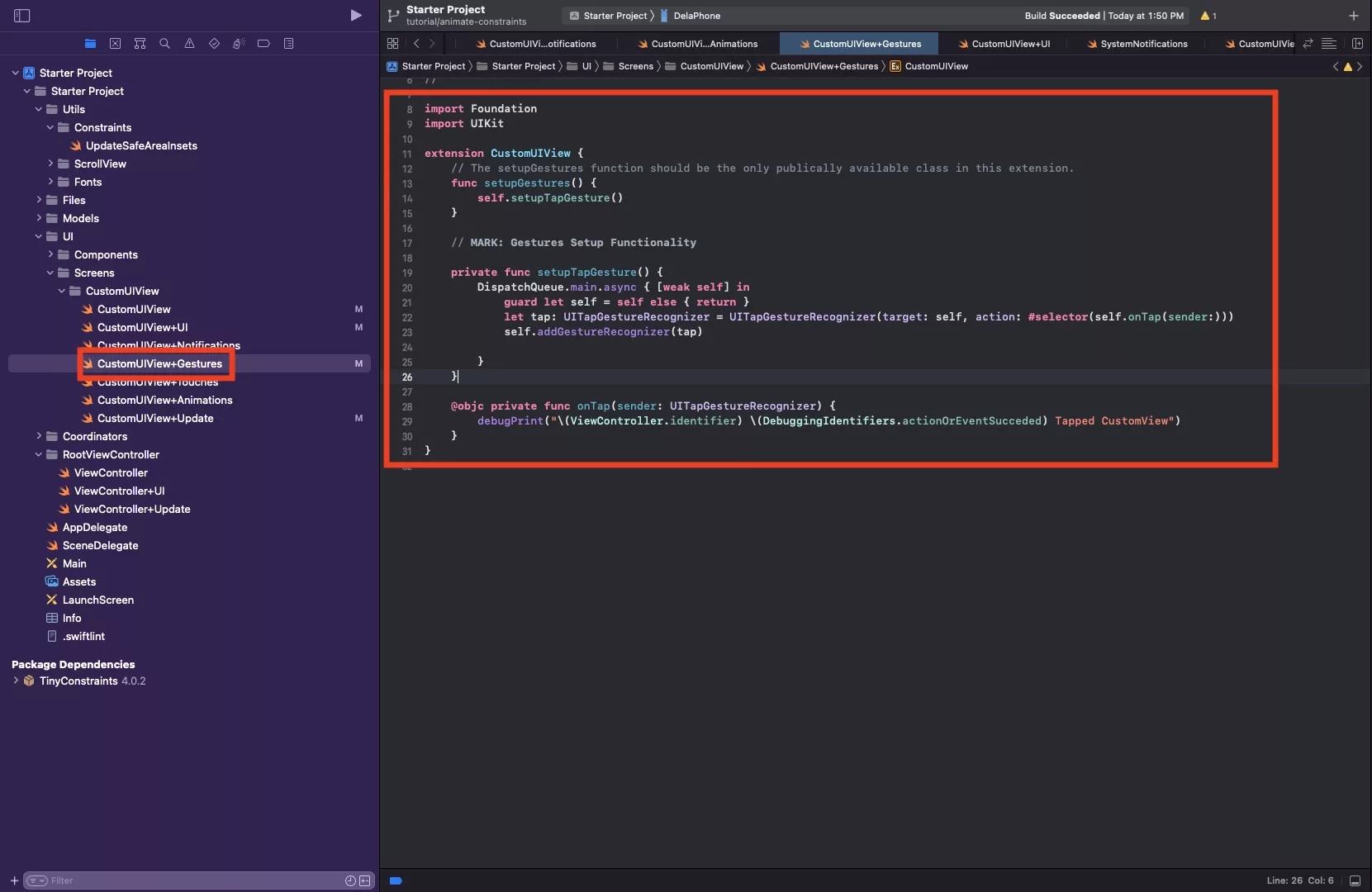Expand the Files folder
Screen dimensions: 1372x892
click(x=38, y=200)
